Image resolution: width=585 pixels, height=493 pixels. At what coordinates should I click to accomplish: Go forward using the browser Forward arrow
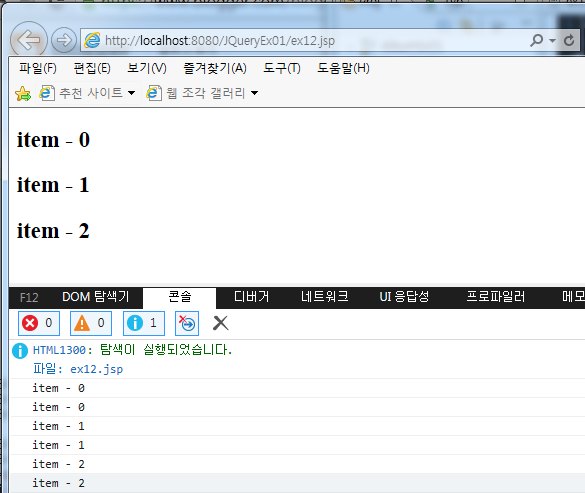[x=64, y=40]
